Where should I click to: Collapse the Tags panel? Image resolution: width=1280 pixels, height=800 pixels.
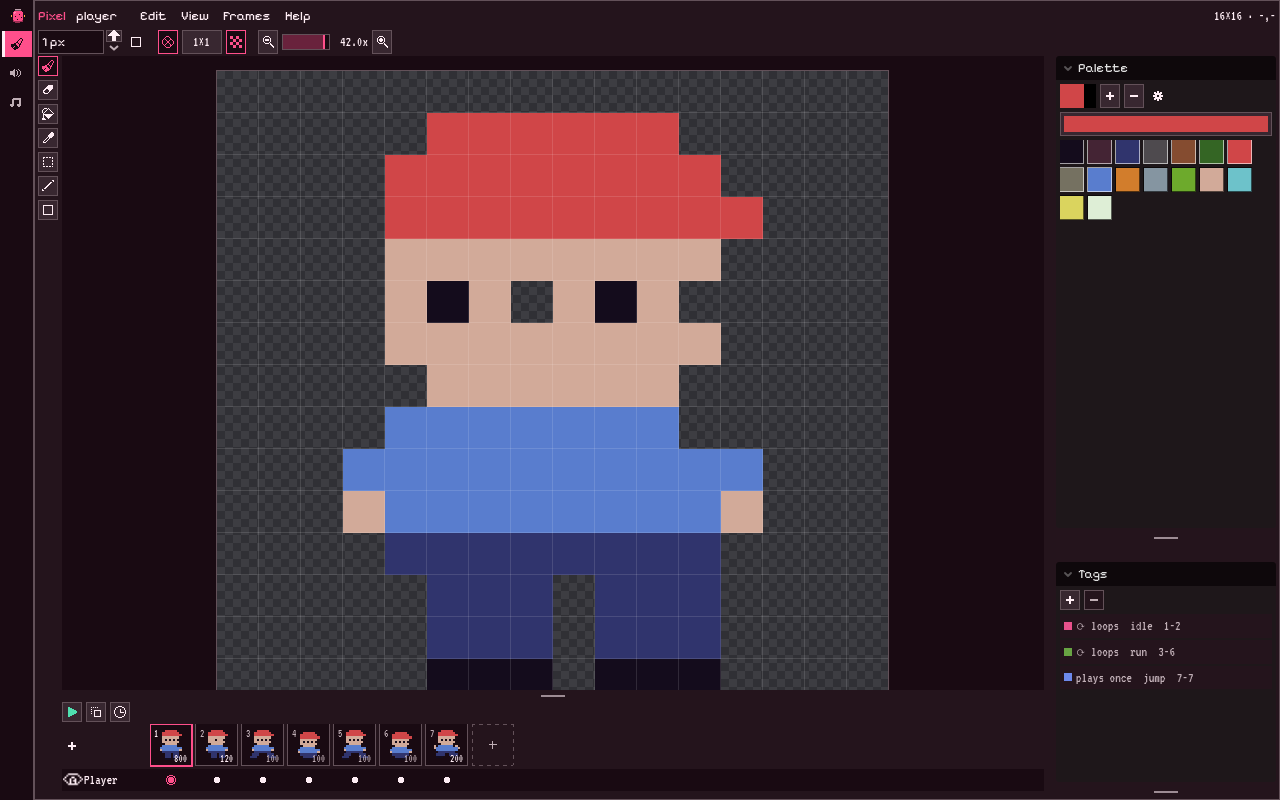click(x=1069, y=574)
